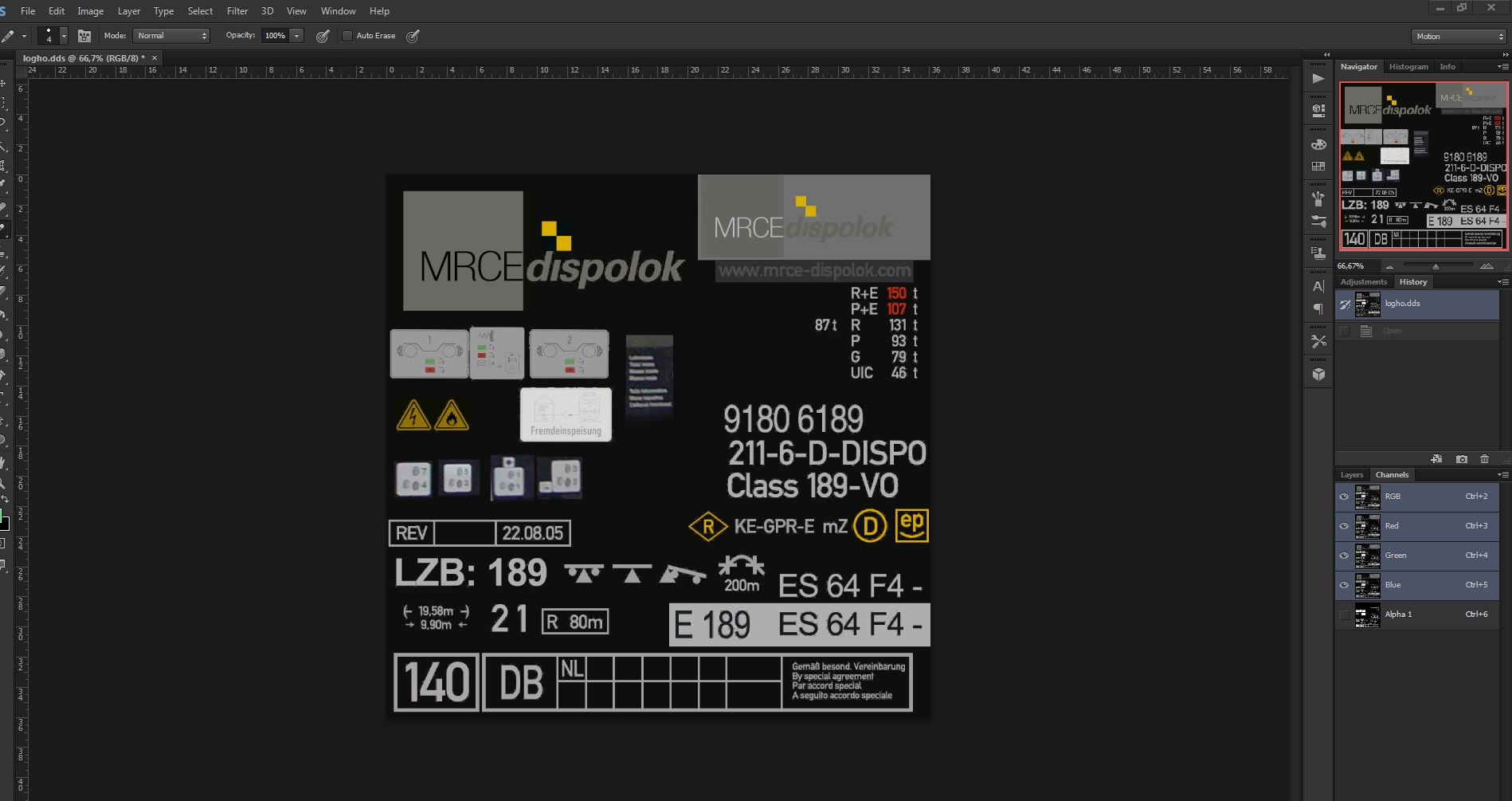Image resolution: width=1512 pixels, height=801 pixels.
Task: Click the history brush source icon for logho.dds
Action: tap(1345, 304)
